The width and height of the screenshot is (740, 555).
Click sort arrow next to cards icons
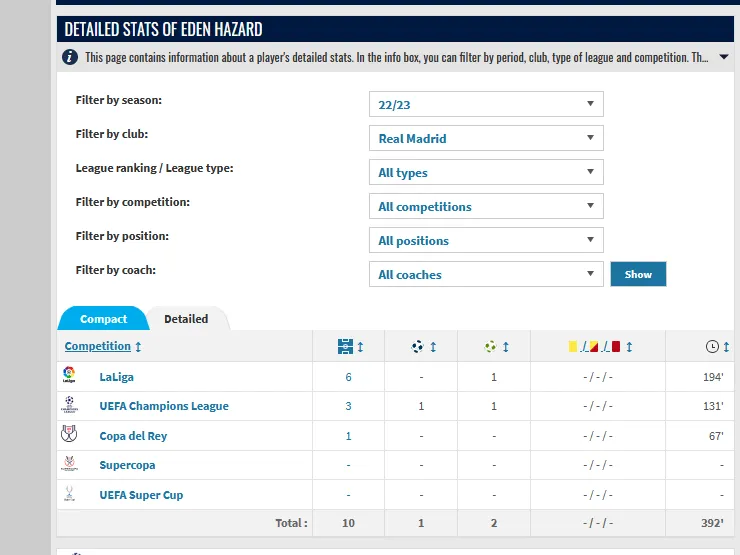629,347
